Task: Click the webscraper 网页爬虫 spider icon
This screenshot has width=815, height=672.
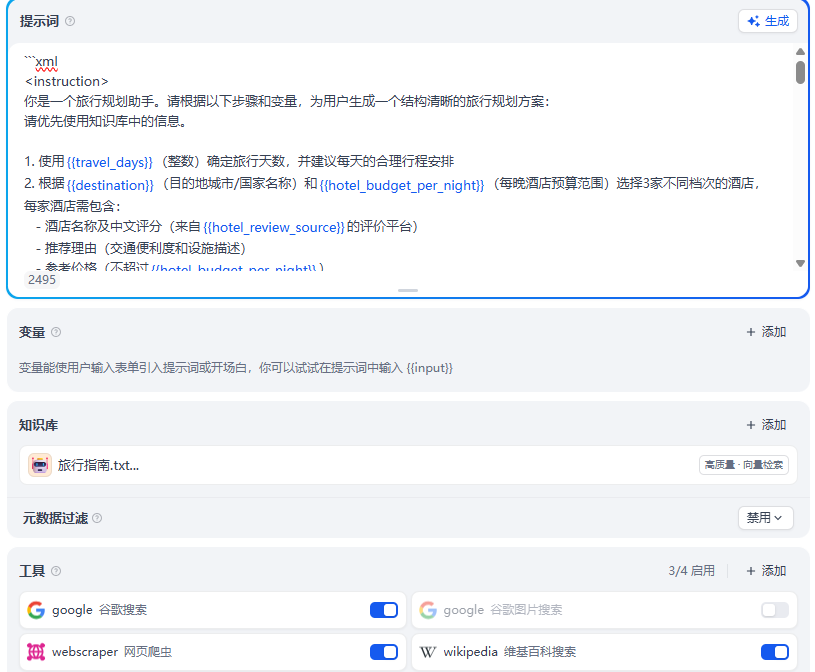Action: (38, 651)
